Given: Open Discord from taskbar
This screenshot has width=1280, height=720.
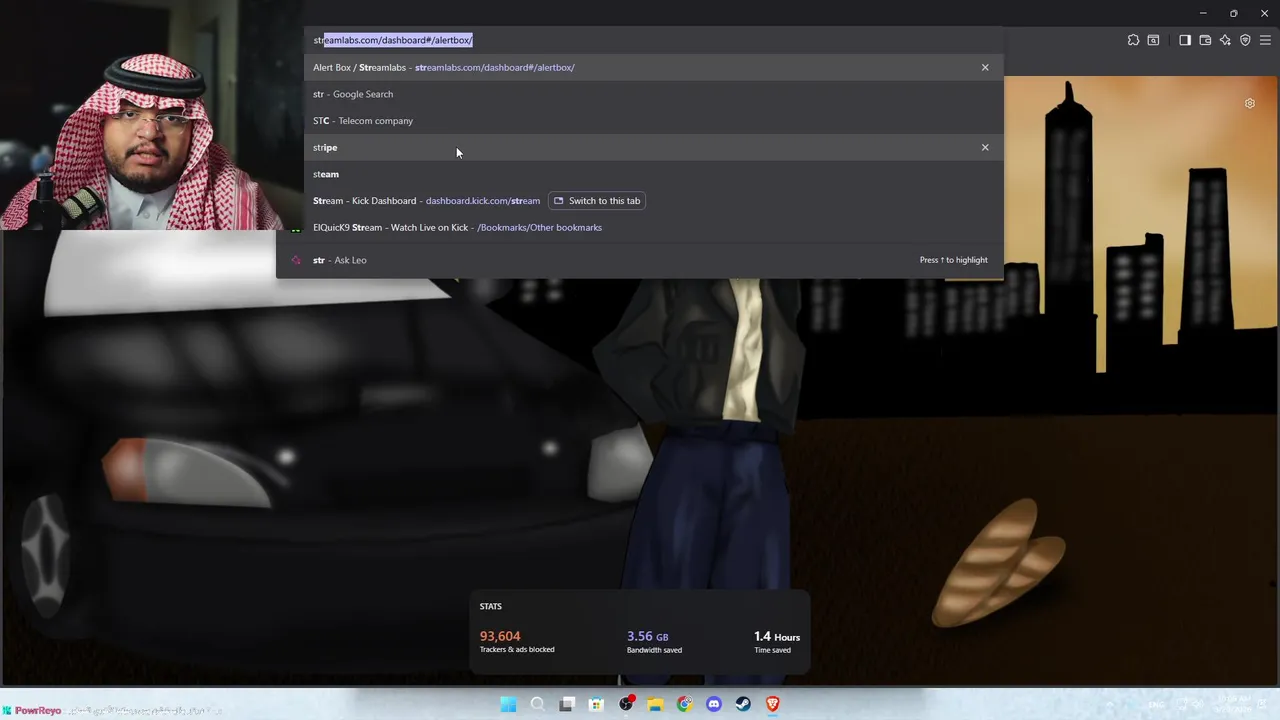Looking at the screenshot, I should click(x=714, y=704).
